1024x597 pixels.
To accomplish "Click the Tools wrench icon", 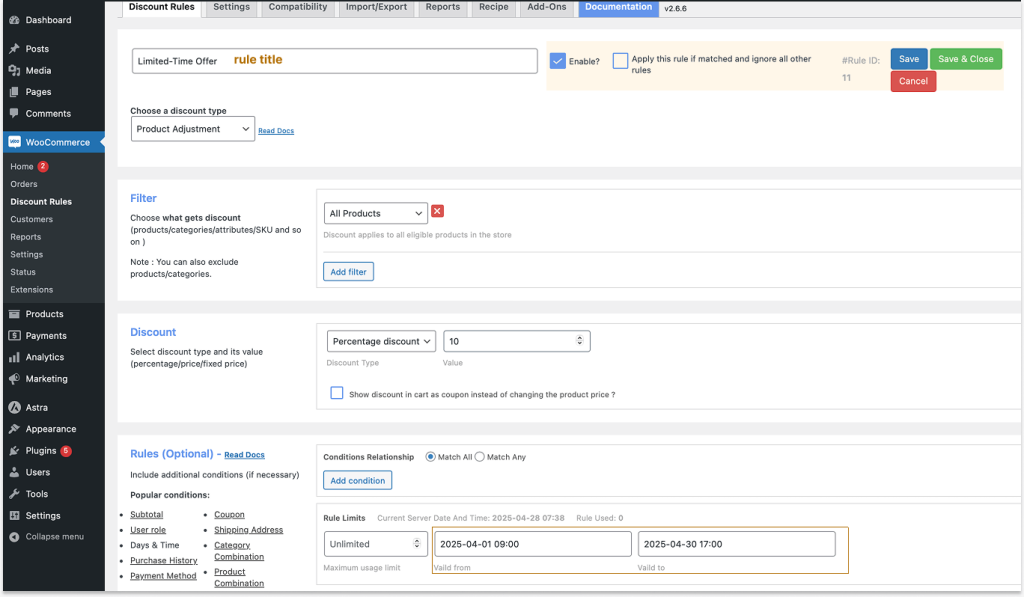I will tap(14, 494).
